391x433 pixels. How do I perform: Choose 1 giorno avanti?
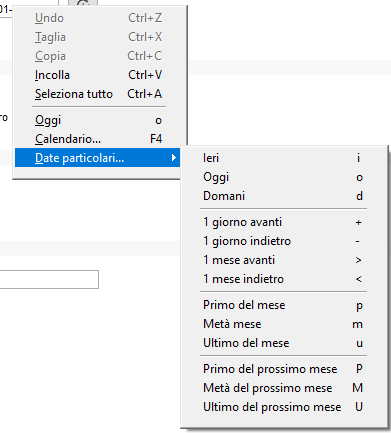click(284, 222)
